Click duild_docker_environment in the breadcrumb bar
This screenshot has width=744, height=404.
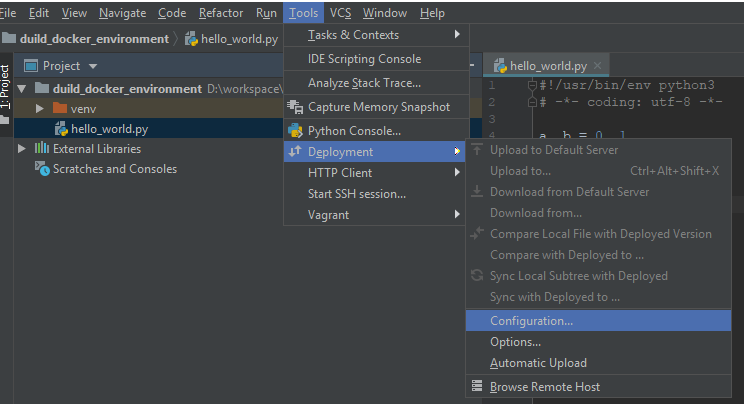[x=95, y=39]
